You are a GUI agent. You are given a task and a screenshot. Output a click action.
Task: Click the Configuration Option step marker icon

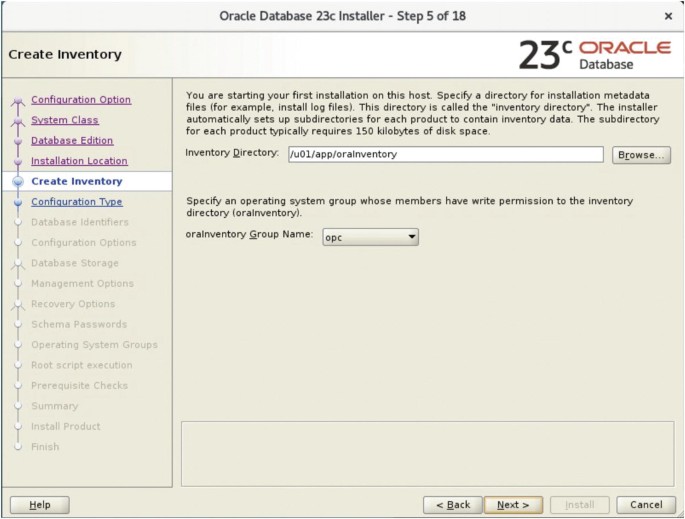[18, 101]
